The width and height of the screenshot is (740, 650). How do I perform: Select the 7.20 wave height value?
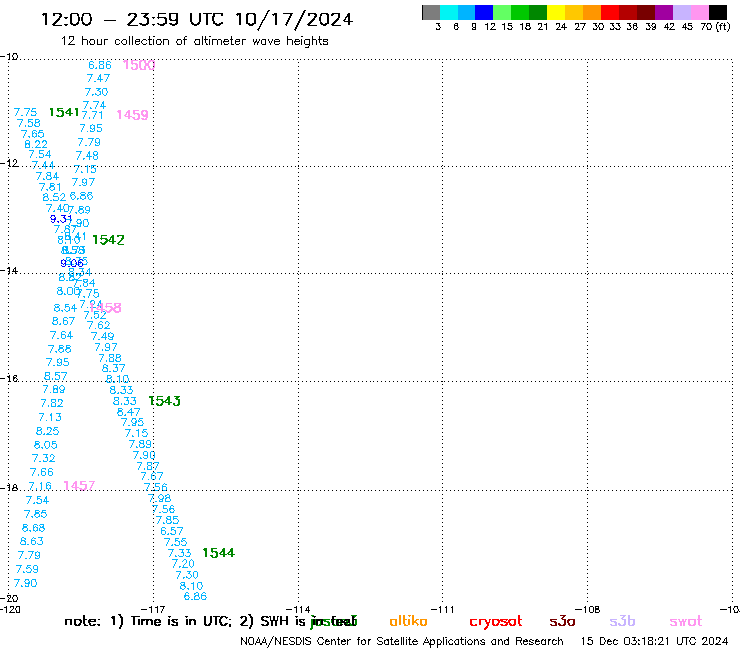[183, 564]
